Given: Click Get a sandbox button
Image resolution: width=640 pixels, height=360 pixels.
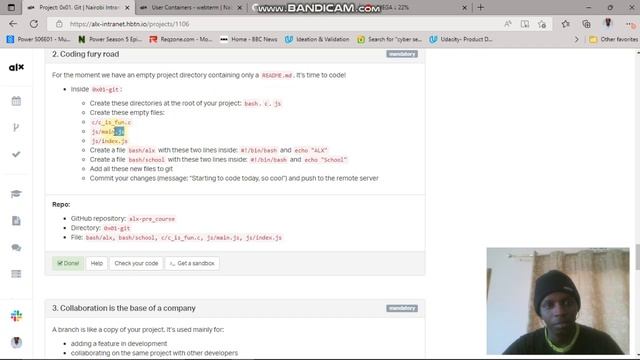Looking at the screenshot, I should pos(192,263).
